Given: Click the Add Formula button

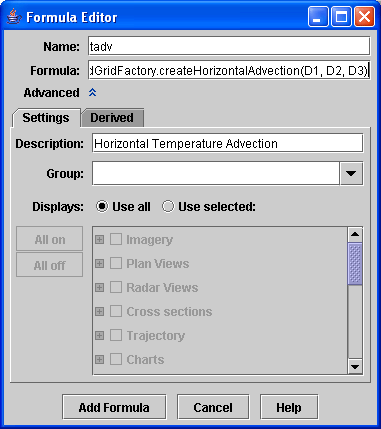Looking at the screenshot, I should point(114,407).
